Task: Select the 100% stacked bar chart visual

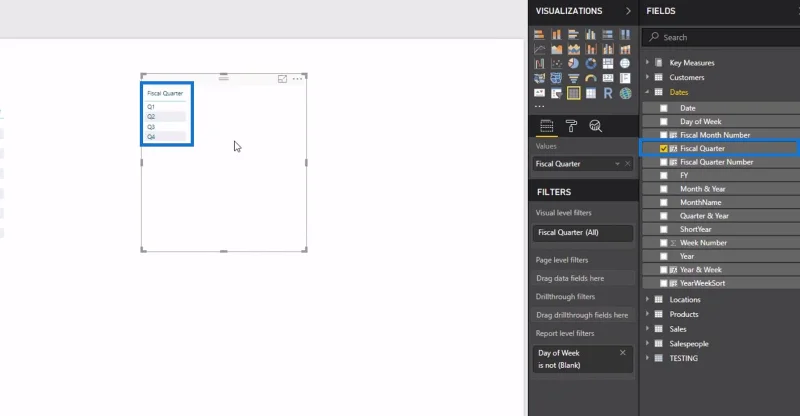Action: pyautogui.click(x=608, y=35)
